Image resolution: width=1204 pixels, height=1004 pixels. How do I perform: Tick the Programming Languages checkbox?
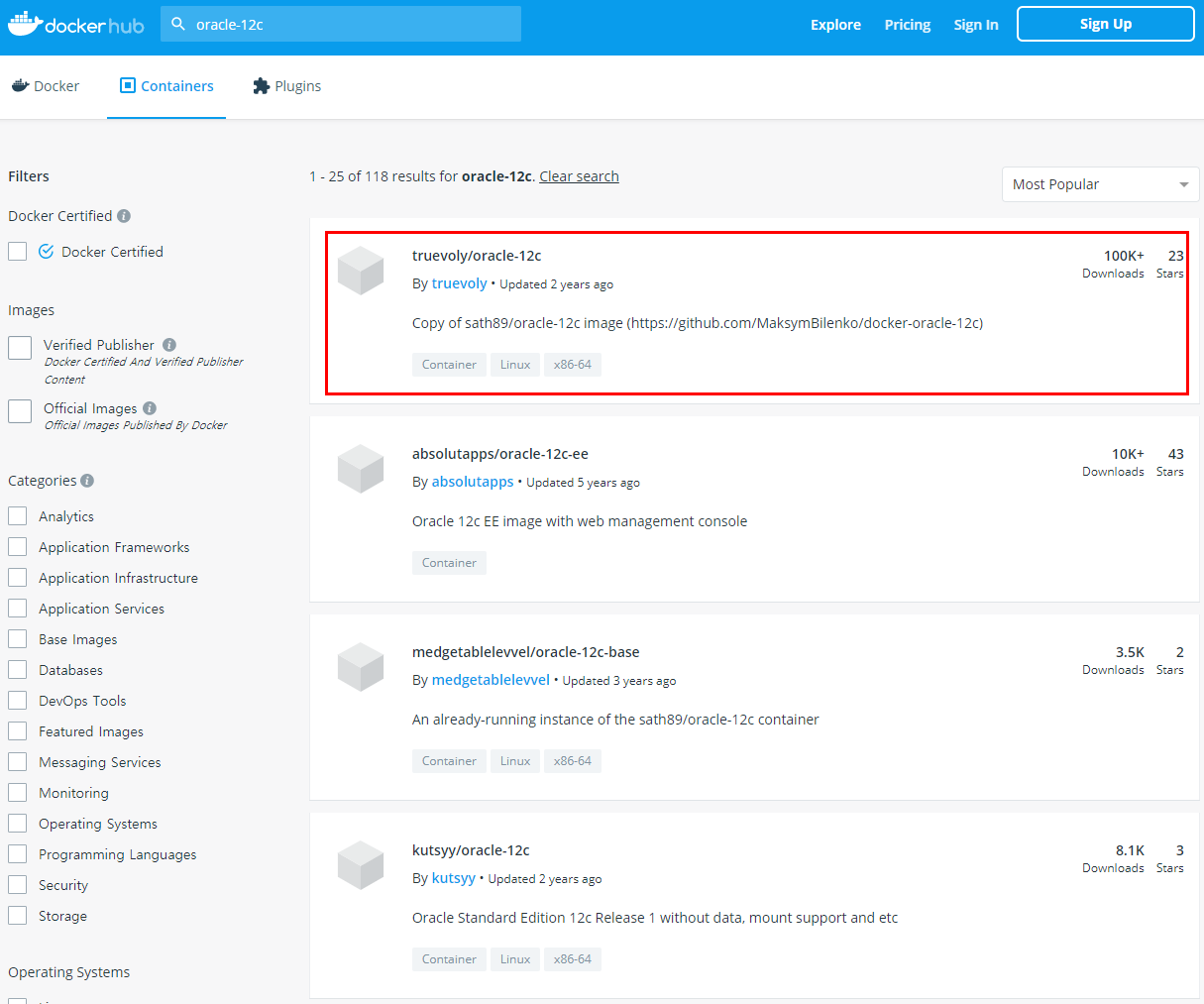17,854
